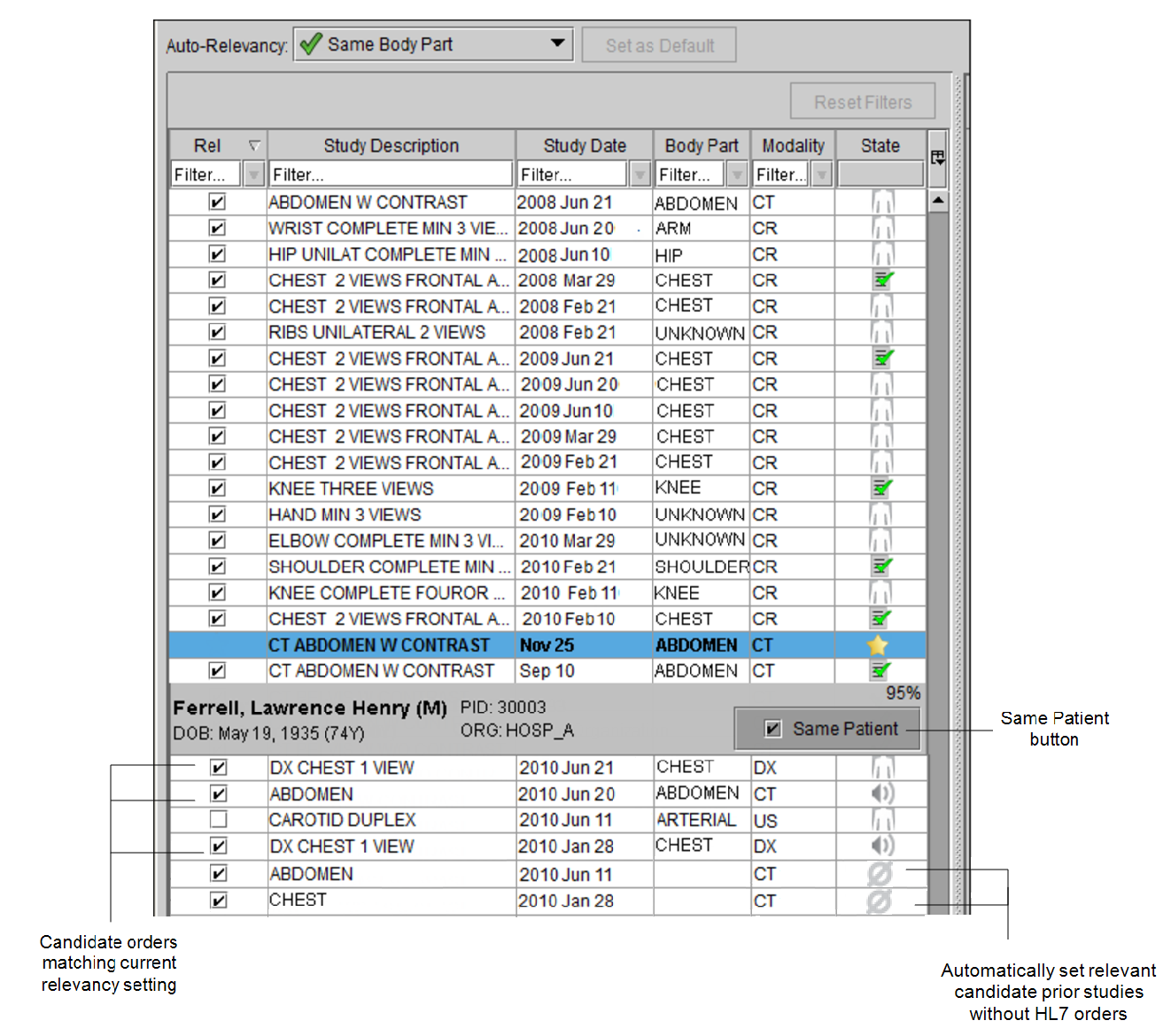This screenshot has width=1171, height=1036.
Task: Uncheck relevancy for WRIST COMPLETE MIN 3 VIEWS
Action: coord(217,228)
